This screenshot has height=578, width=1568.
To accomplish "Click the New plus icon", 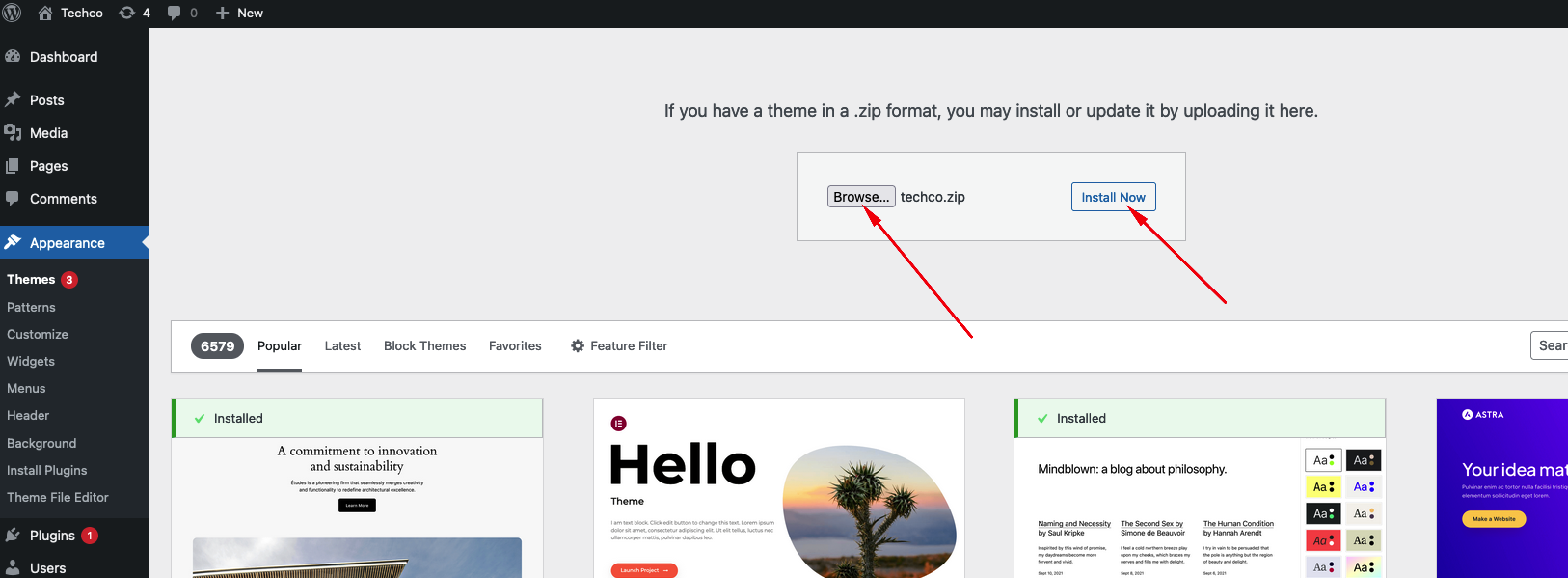I will point(222,13).
